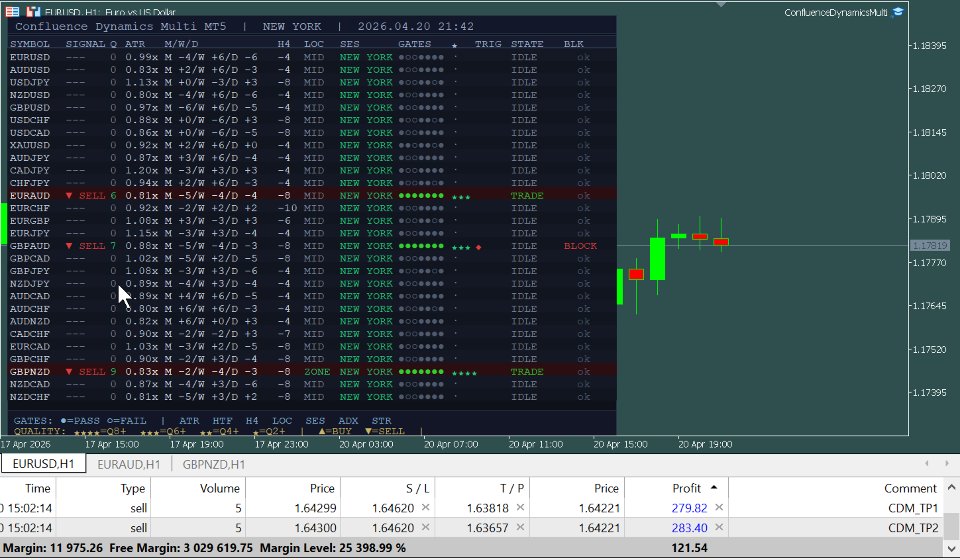Click the green gate dots on EURAUD row
This screenshot has height=560, width=960.
421,196
